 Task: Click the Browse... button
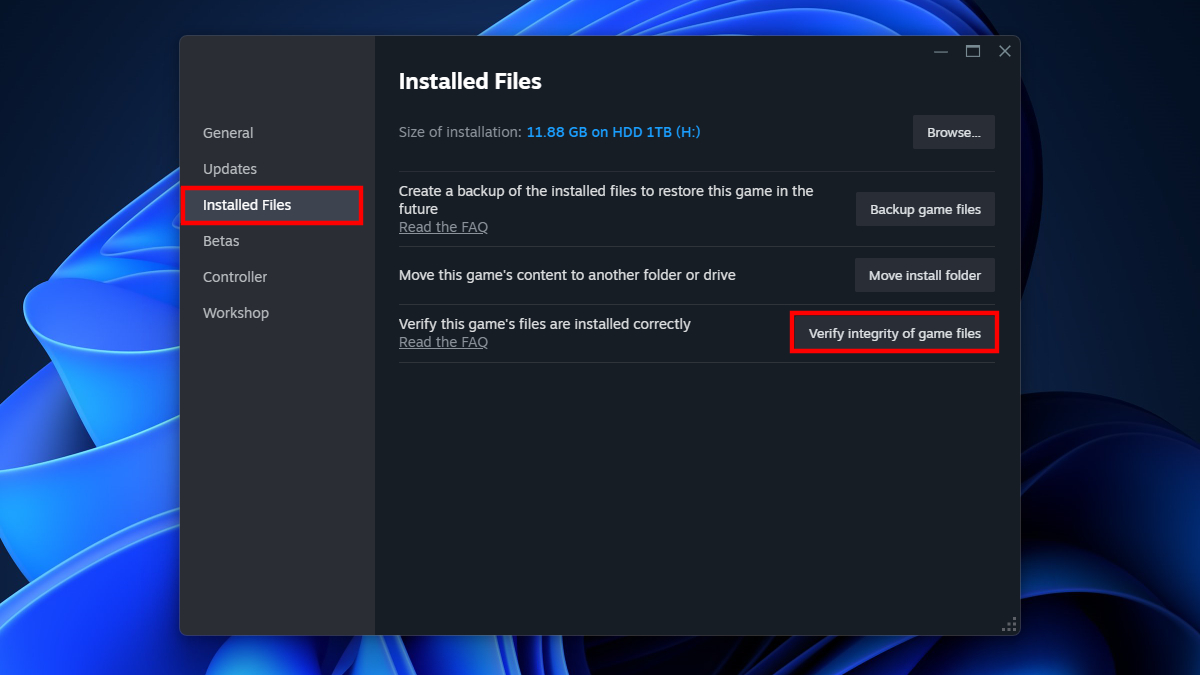point(953,132)
